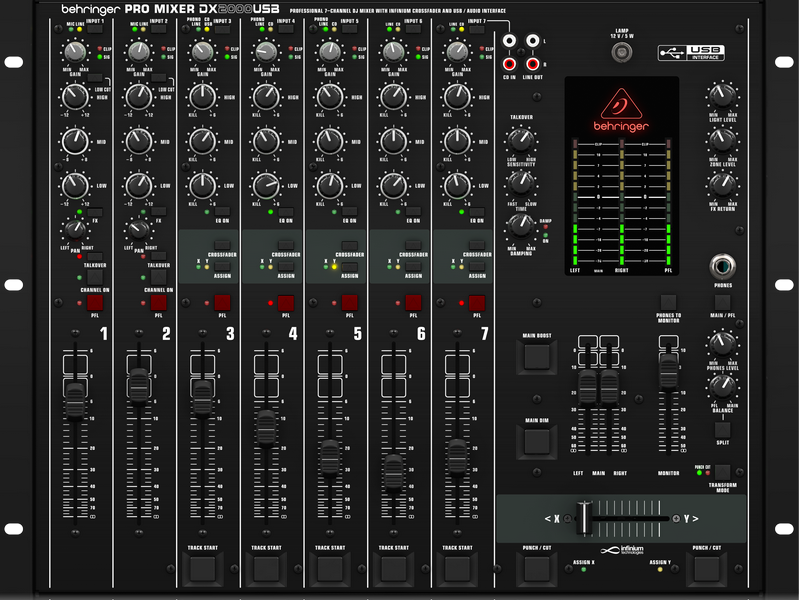Click the channel 5 Track Start button
Viewport: 799px width, 600px height.
pyautogui.click(x=330, y=569)
